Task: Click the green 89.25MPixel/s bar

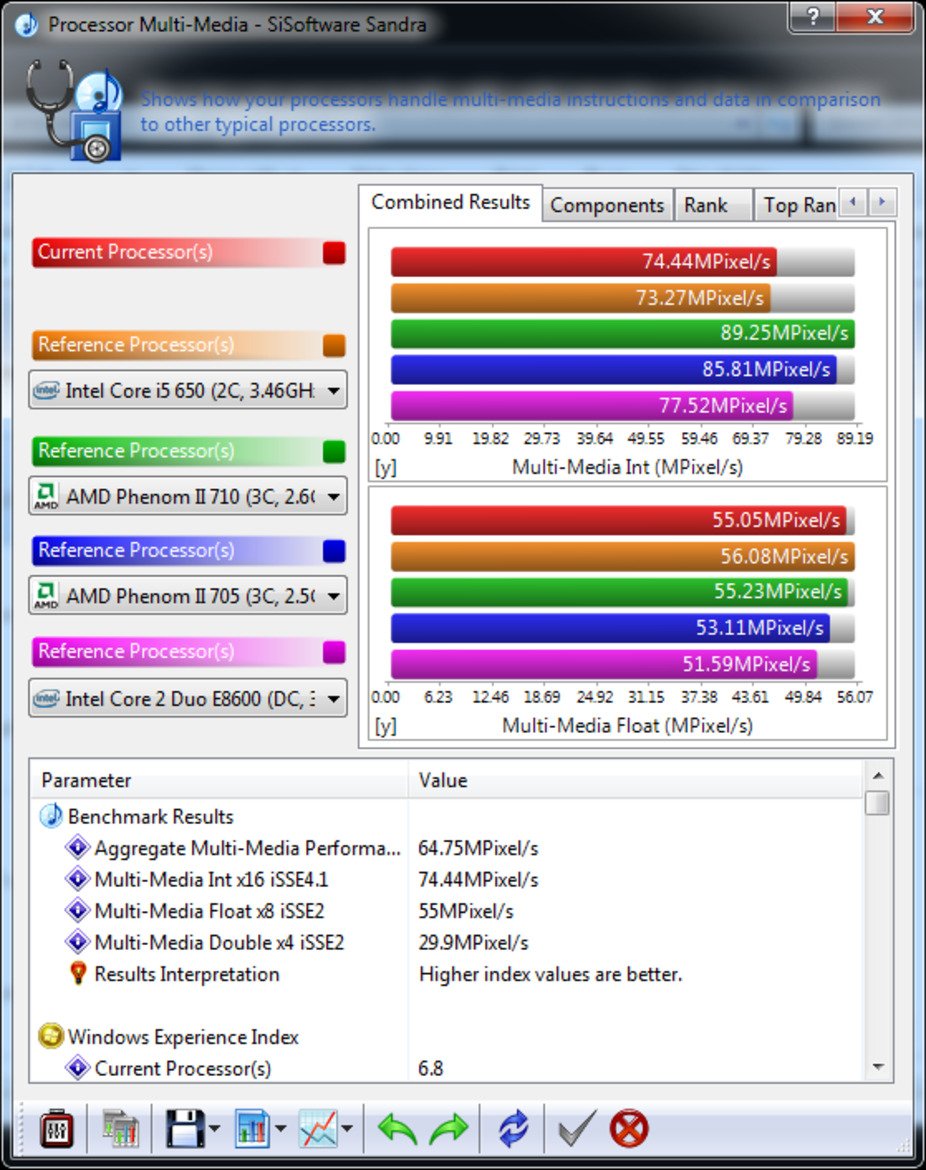Action: (622, 333)
